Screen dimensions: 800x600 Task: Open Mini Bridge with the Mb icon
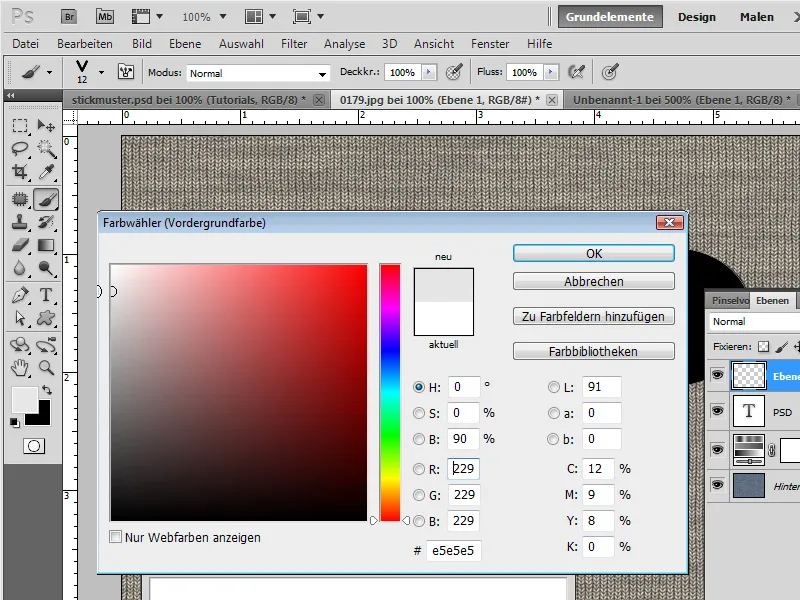pos(105,17)
